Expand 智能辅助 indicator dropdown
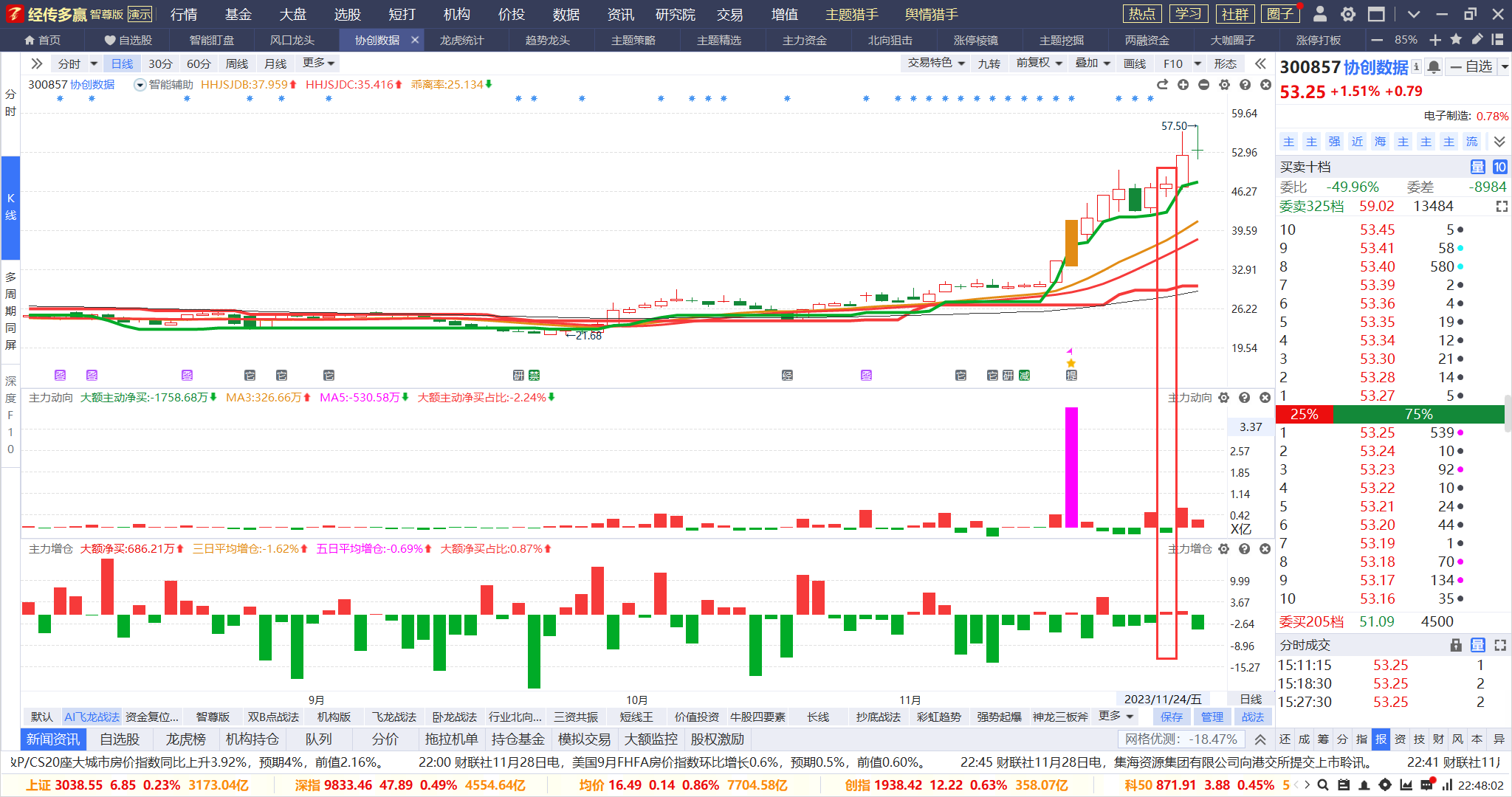The height and width of the screenshot is (797, 1512). (x=140, y=85)
